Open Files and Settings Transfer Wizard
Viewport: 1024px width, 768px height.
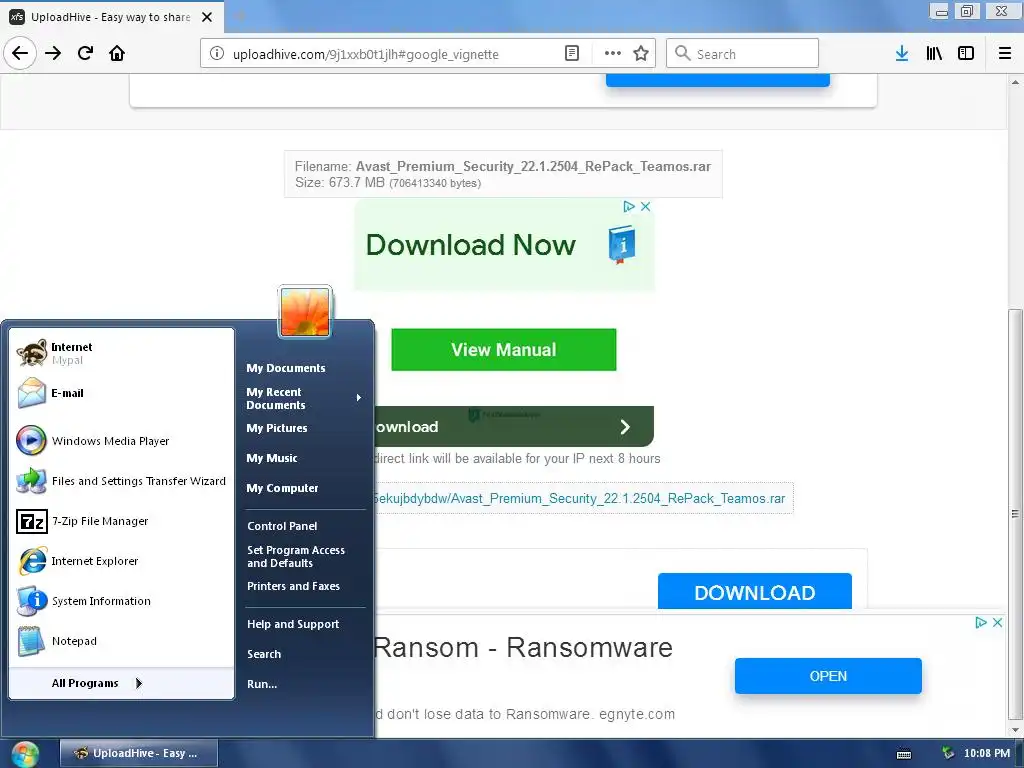[x=121, y=481]
